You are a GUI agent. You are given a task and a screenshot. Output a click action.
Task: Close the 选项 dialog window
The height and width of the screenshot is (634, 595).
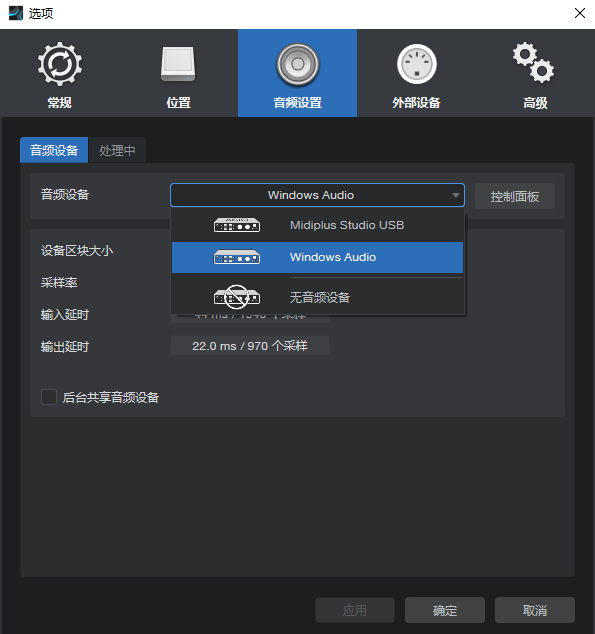(580, 13)
